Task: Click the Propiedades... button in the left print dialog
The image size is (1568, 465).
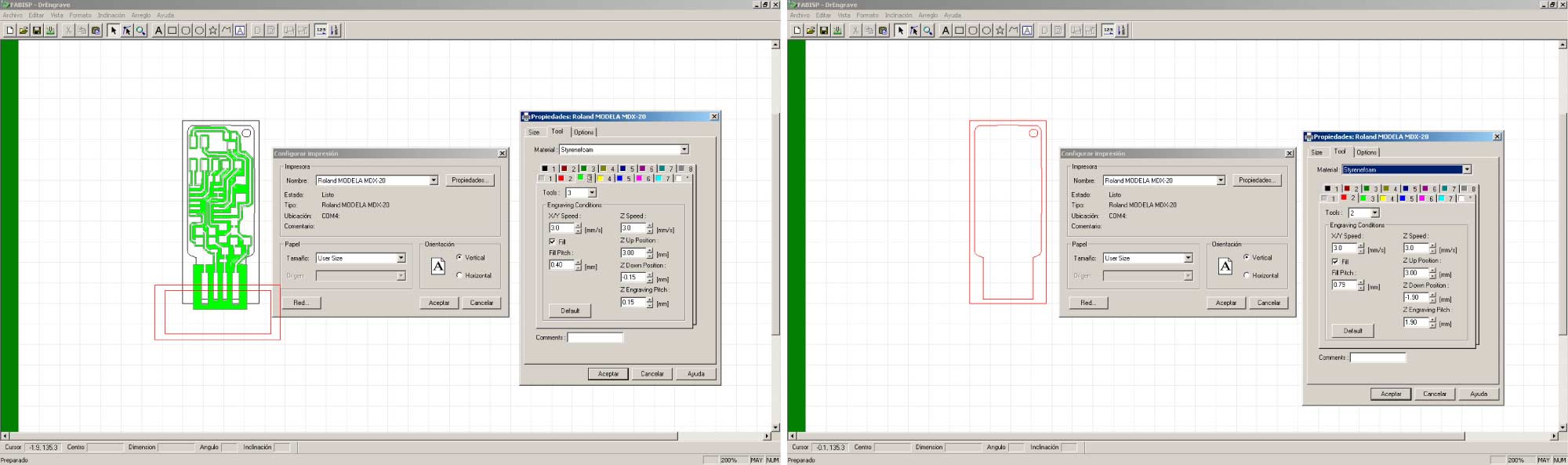Action: pos(469,180)
